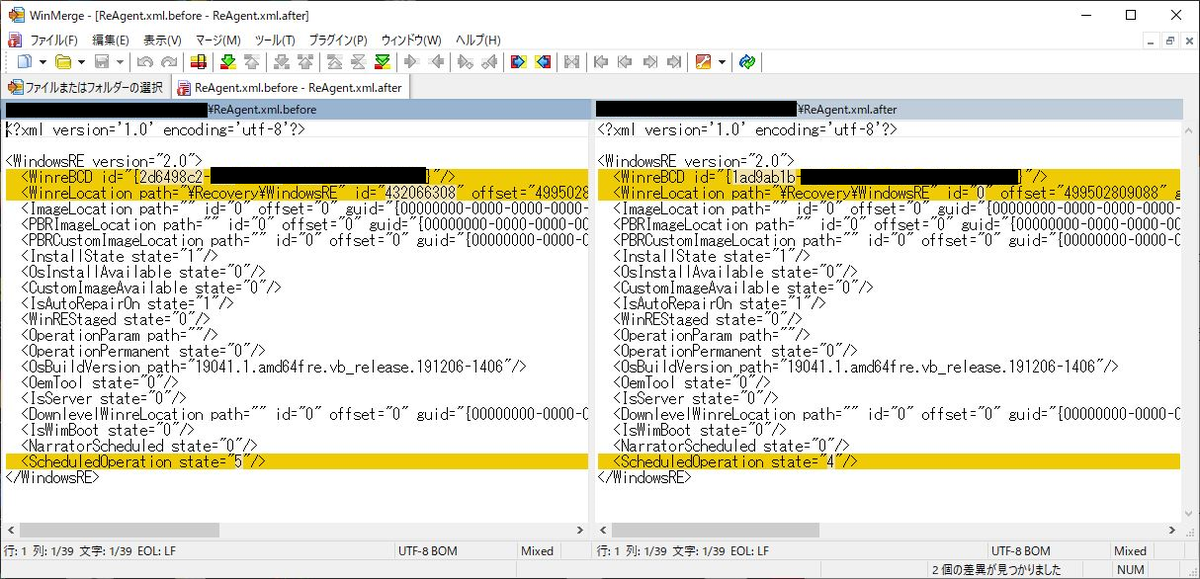Click left pane WinreBCD id line
This screenshot has height=579, width=1200.
coord(297,176)
